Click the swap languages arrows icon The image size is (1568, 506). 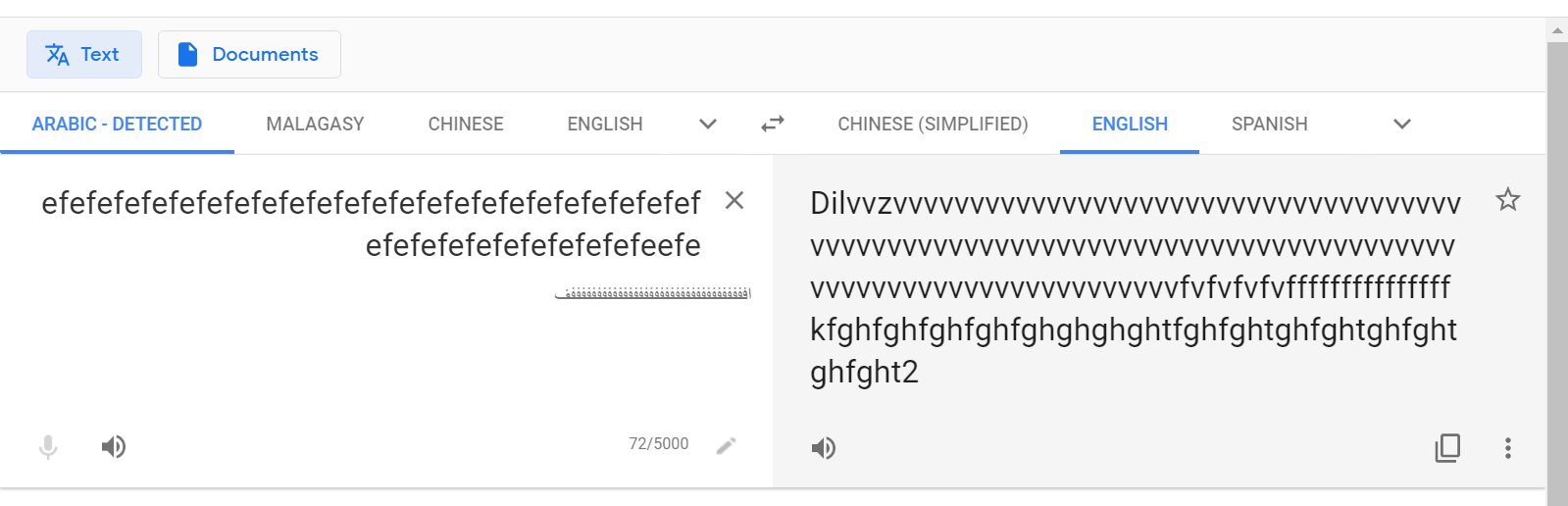(x=773, y=124)
